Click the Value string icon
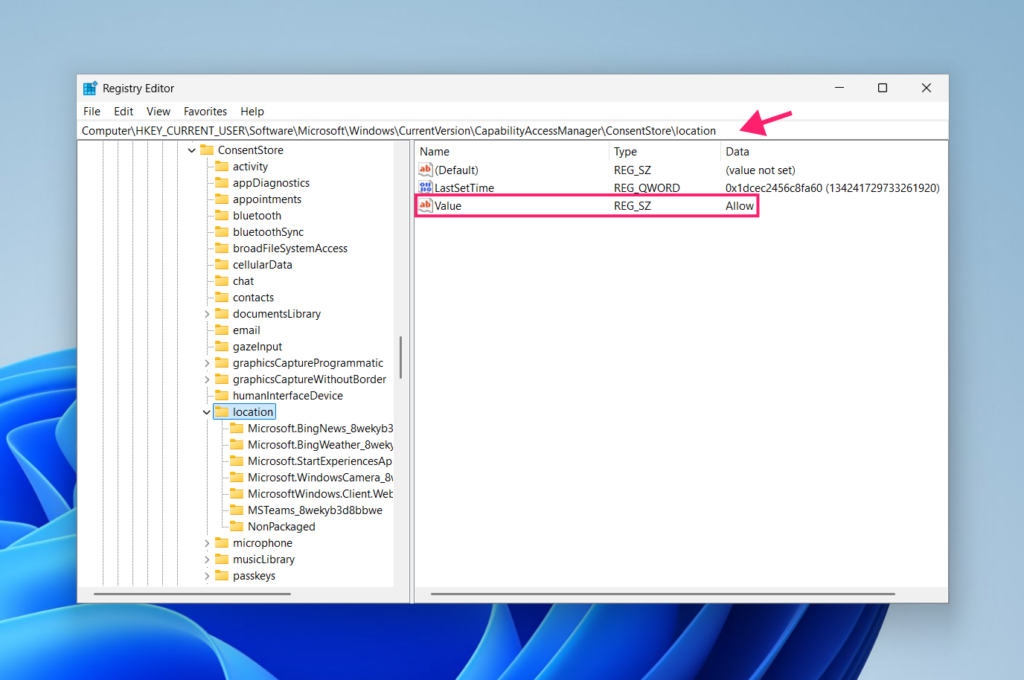Image resolution: width=1024 pixels, height=680 pixels. [x=425, y=205]
